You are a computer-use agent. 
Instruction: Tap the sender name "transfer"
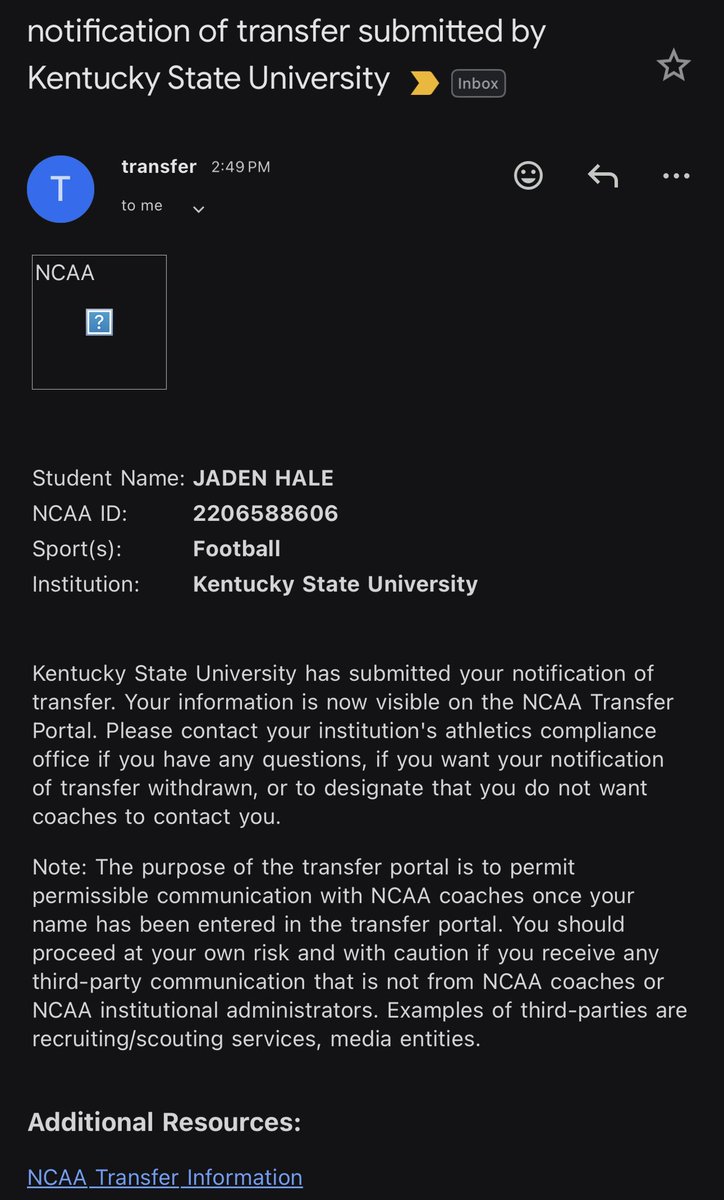[159, 166]
